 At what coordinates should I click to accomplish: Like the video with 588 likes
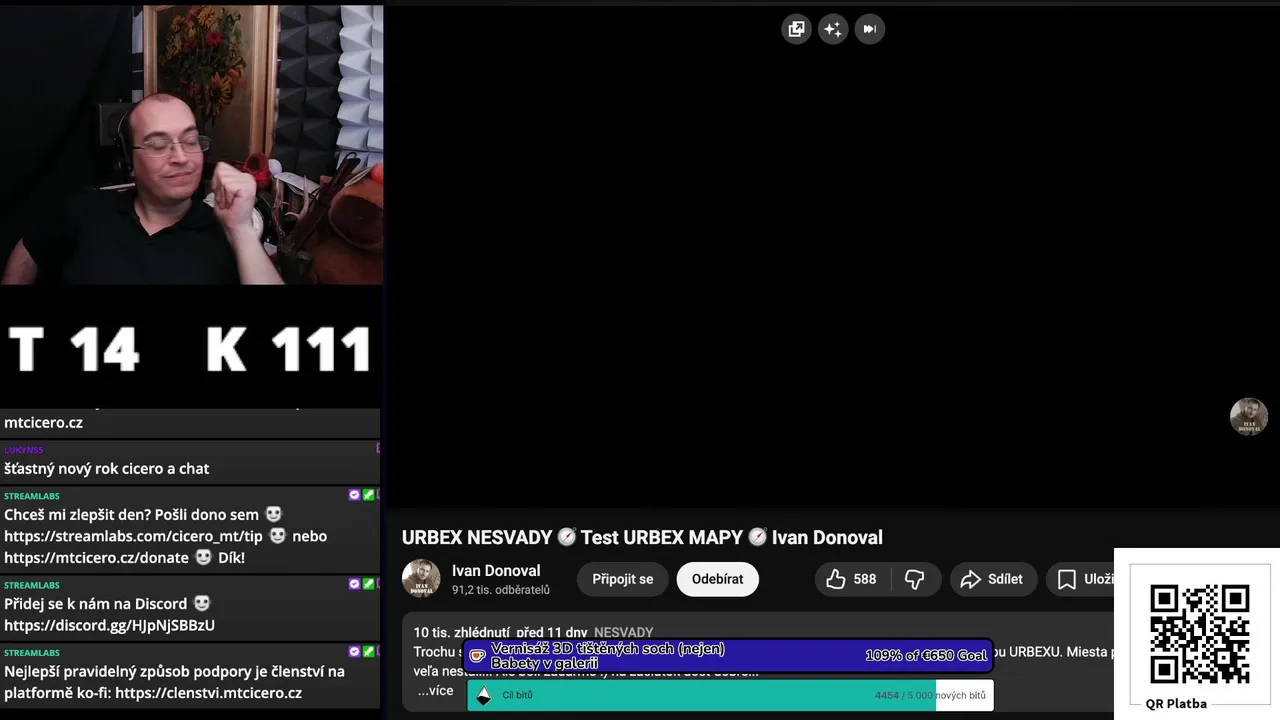[851, 579]
